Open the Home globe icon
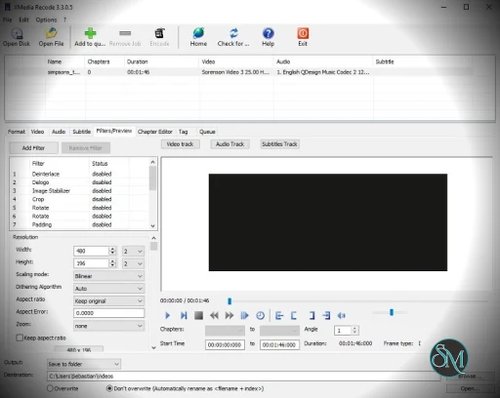The image size is (500, 398). click(x=198, y=37)
